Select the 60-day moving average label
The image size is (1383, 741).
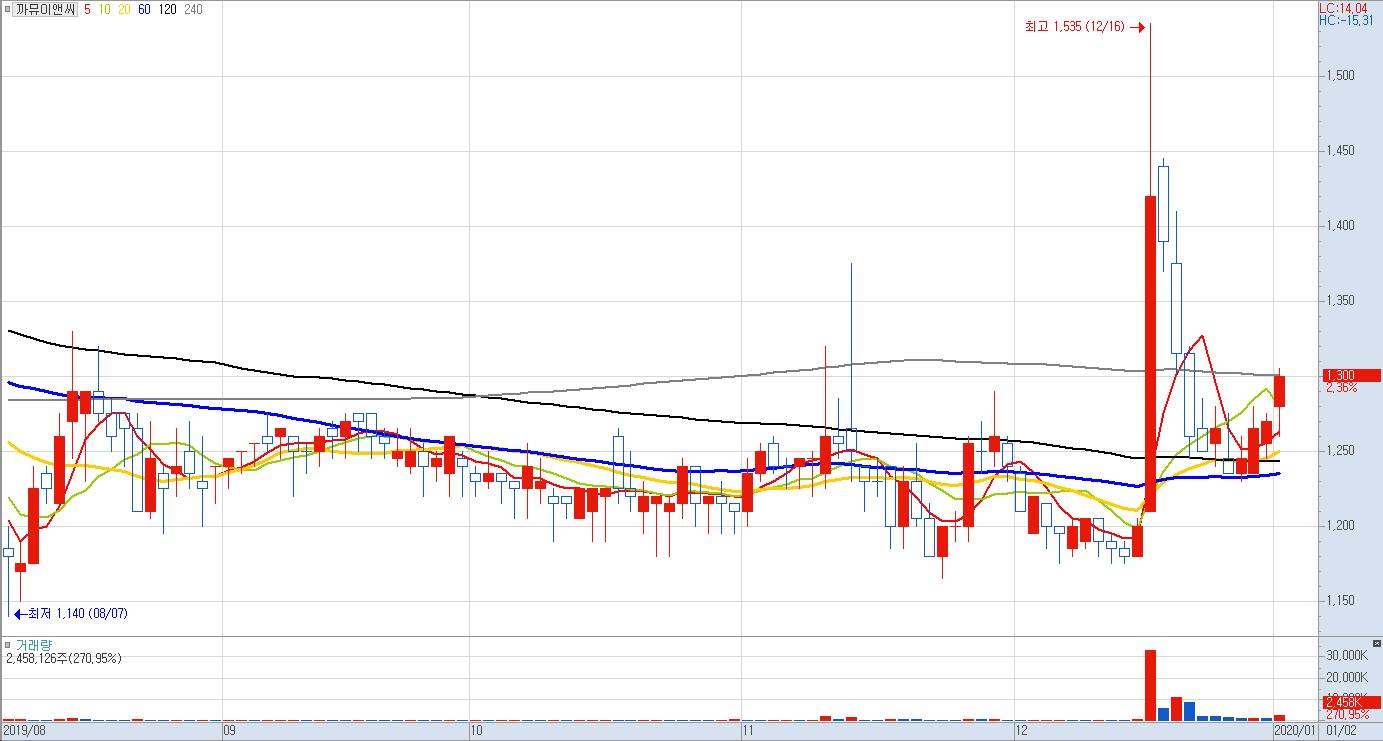(x=144, y=8)
